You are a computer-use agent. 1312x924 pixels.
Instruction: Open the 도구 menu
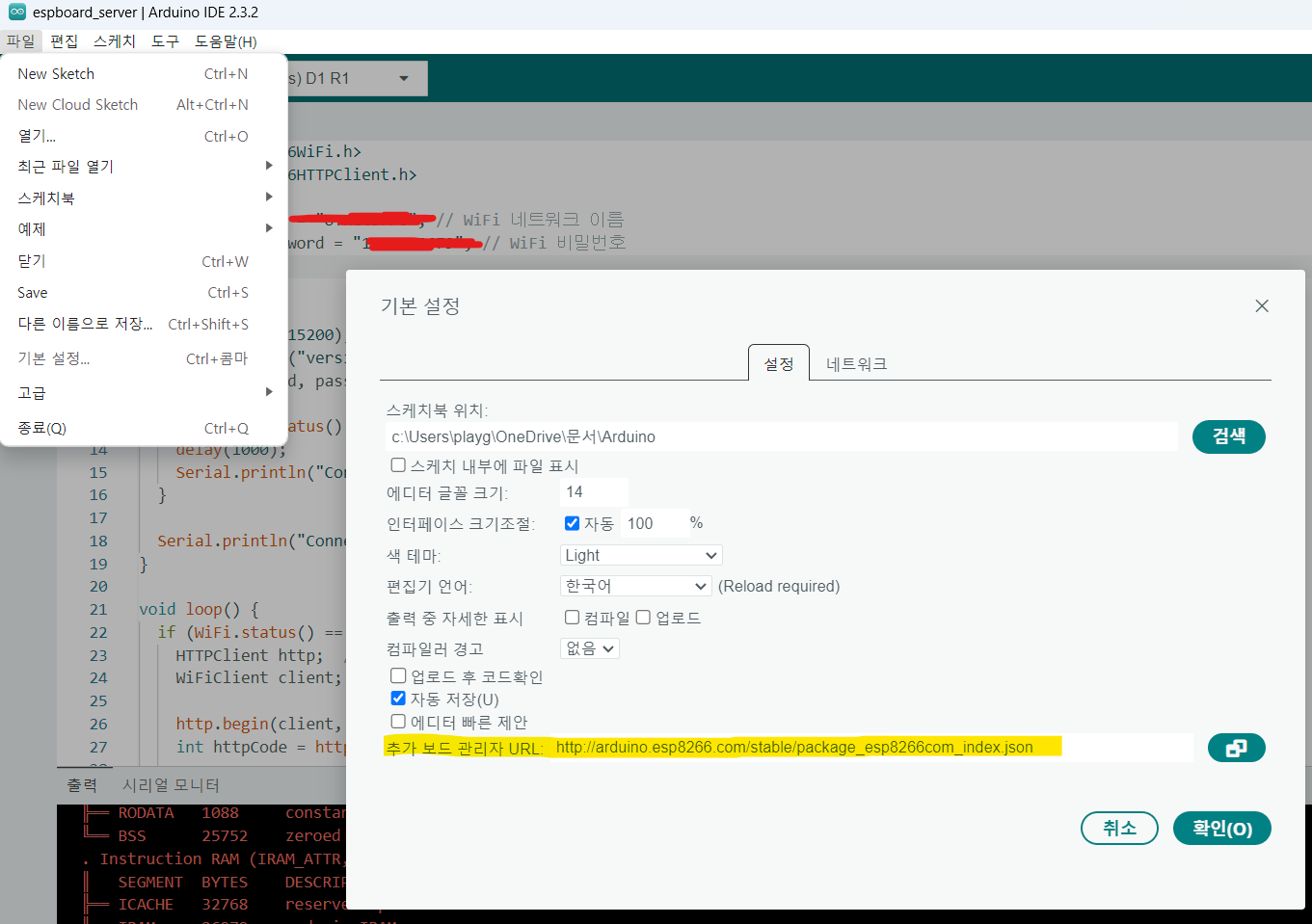tap(166, 41)
